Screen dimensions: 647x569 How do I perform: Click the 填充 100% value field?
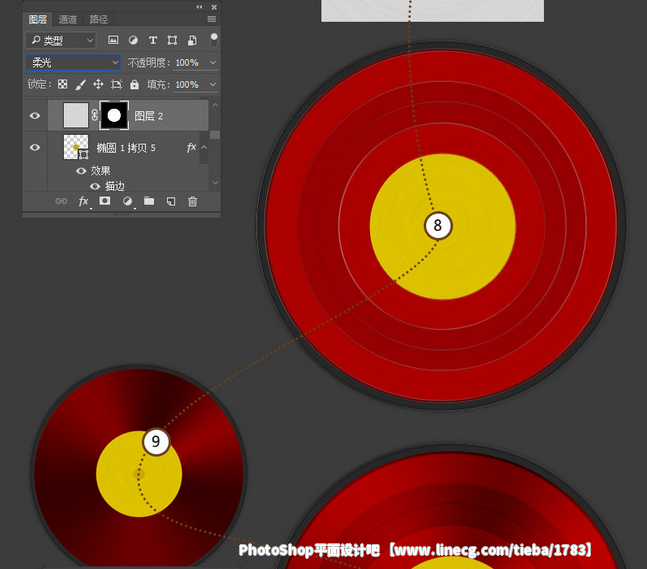point(187,85)
